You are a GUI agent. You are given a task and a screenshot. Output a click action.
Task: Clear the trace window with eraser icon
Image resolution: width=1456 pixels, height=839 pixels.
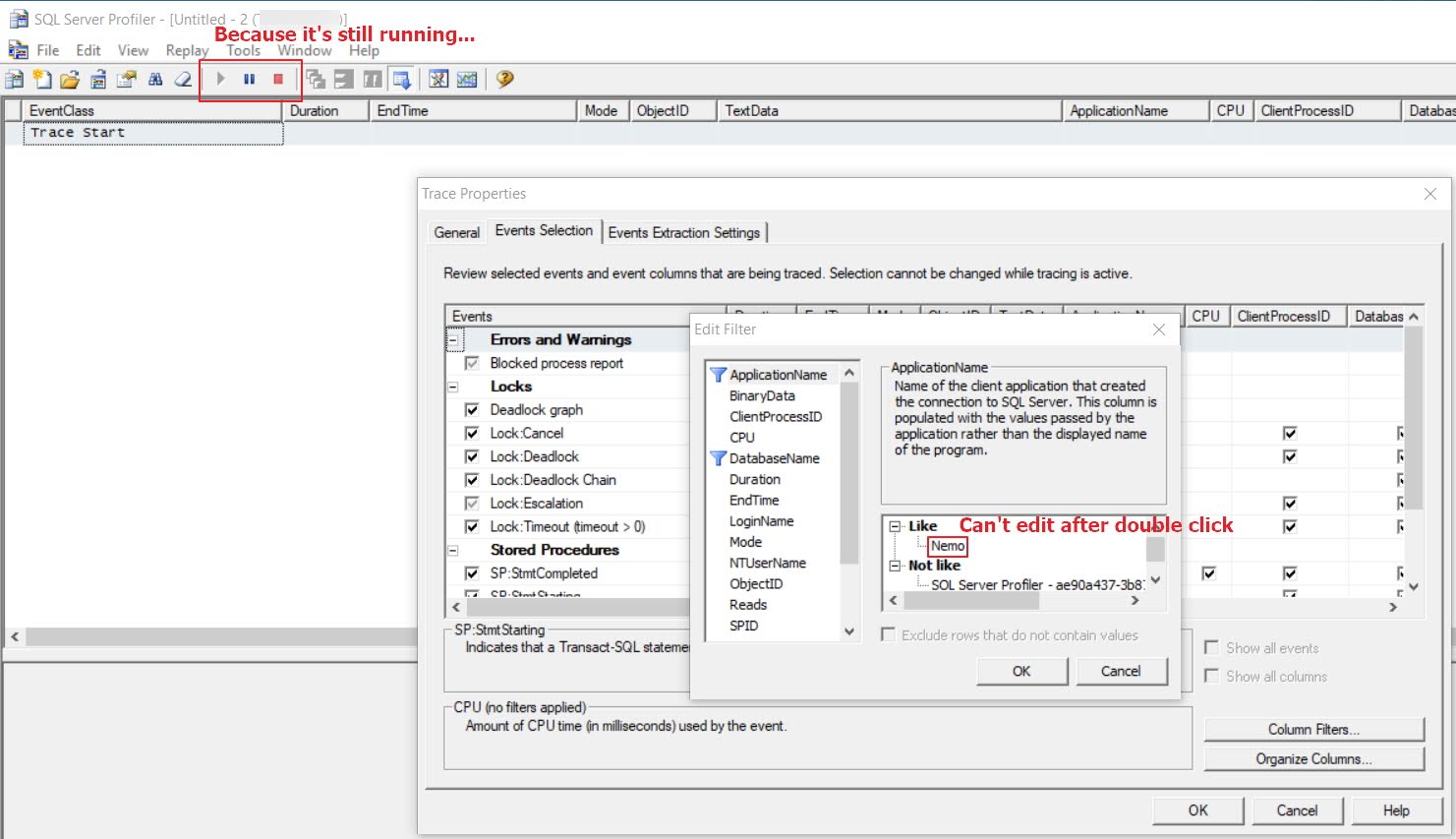click(x=183, y=80)
